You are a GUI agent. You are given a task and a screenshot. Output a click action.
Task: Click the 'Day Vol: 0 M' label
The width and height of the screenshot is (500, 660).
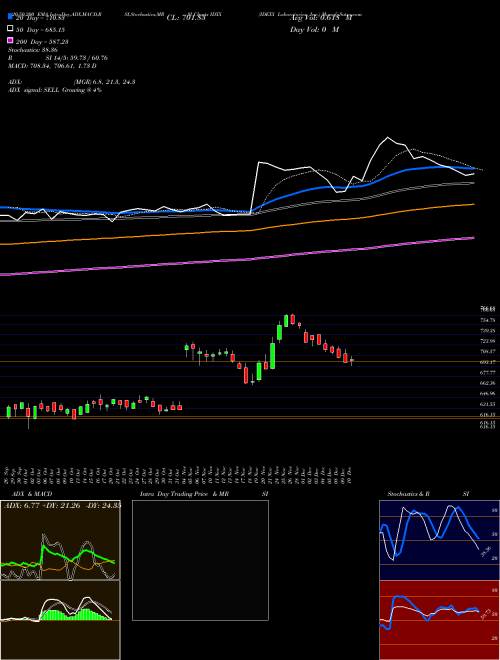314,30
